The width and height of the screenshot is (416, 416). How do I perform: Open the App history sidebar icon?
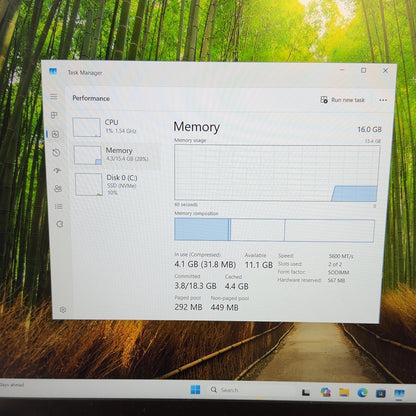click(x=56, y=153)
